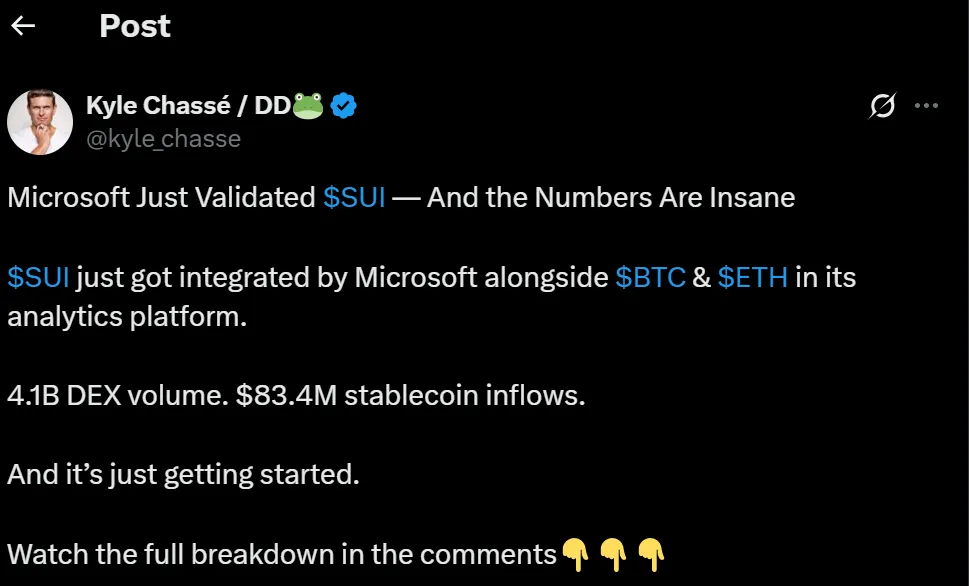Click the "And it's just getting started" line
969x586 pixels.
[x=183, y=473]
